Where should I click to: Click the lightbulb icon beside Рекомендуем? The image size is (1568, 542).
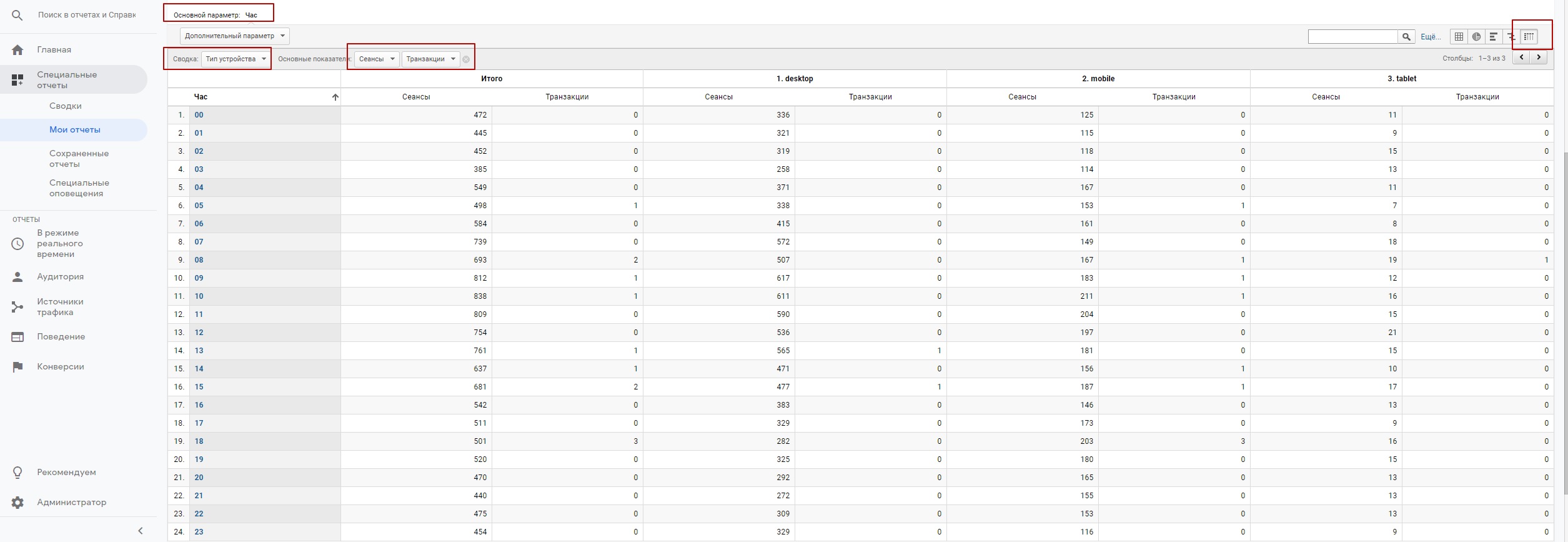coord(17,473)
